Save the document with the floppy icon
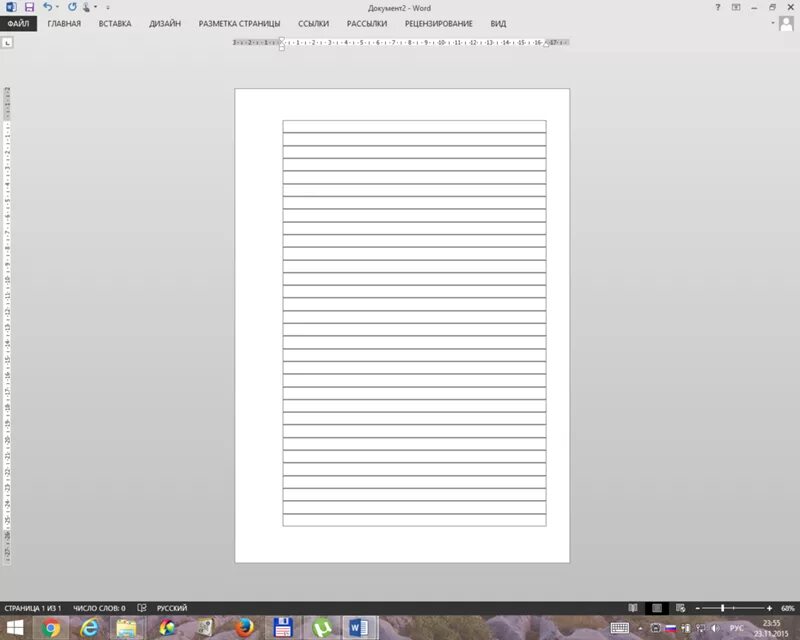The width and height of the screenshot is (800, 640). [30, 7]
